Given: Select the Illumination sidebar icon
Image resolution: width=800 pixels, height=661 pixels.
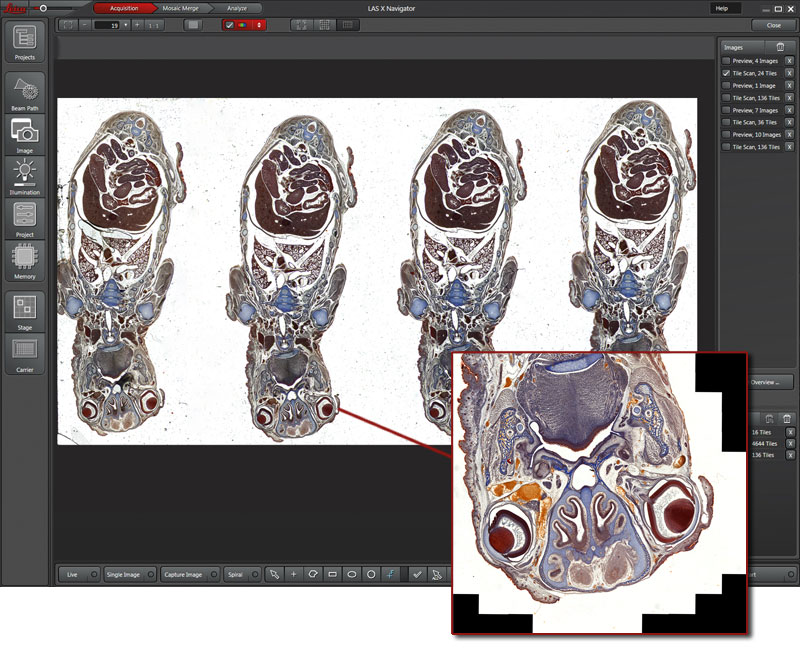Looking at the screenshot, I should pos(26,174).
